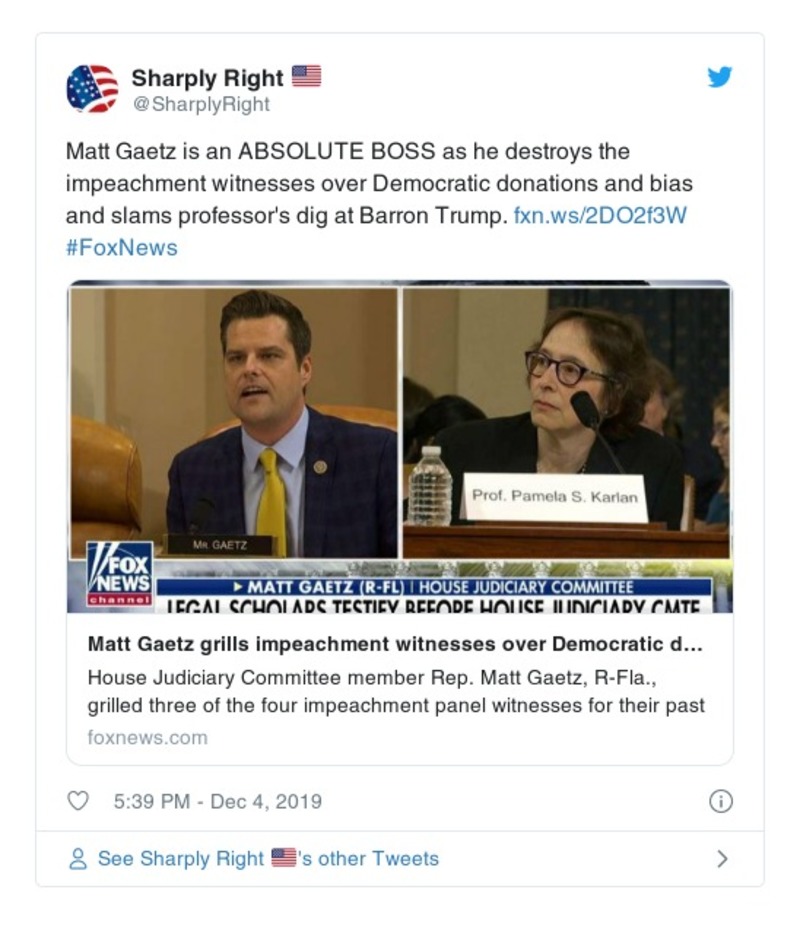Open the tweet info icon
The height and width of the screenshot is (934, 800).
click(720, 801)
